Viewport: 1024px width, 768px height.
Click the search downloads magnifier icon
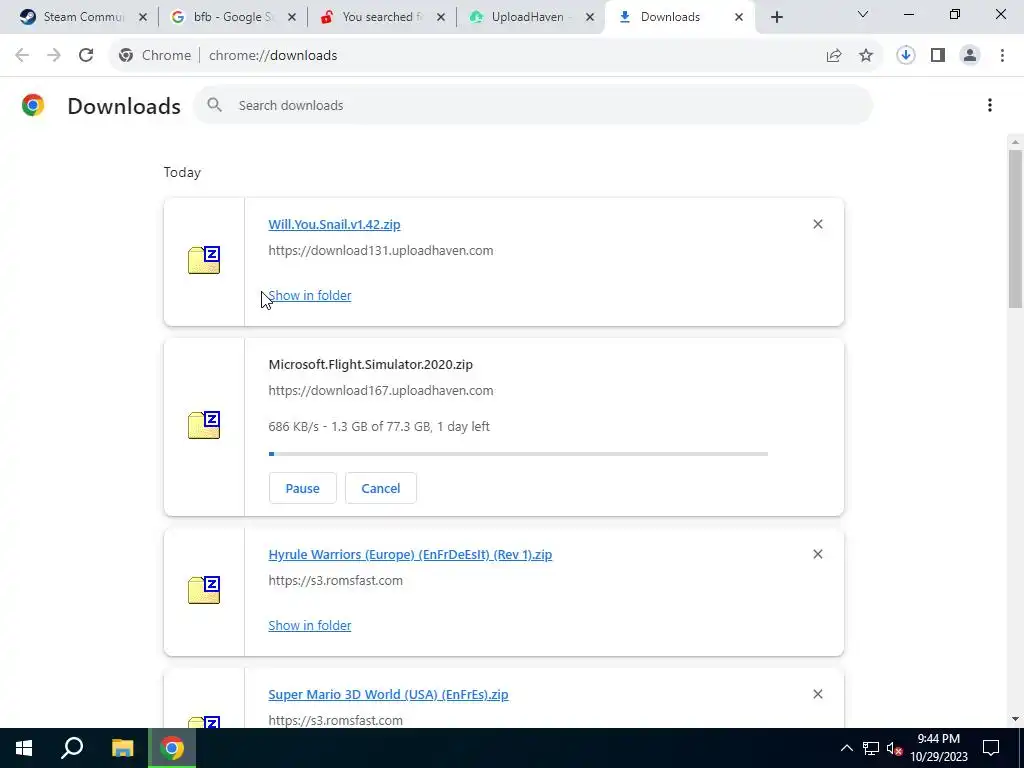[215, 105]
